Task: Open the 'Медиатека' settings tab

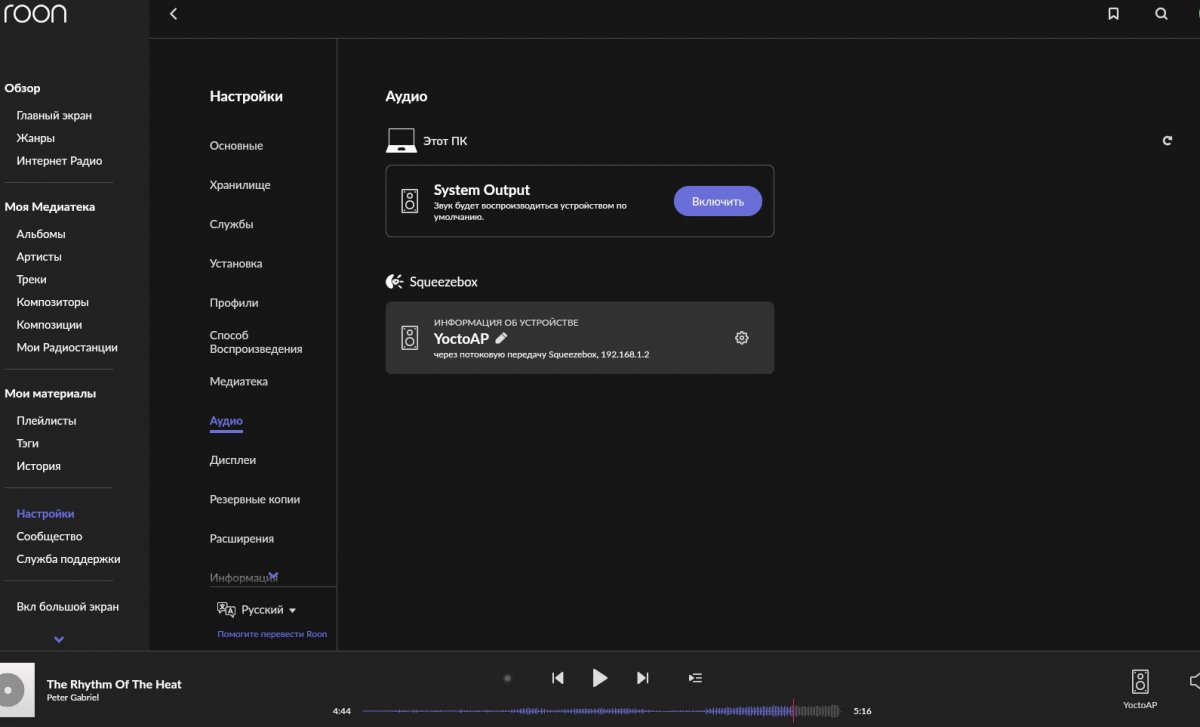Action: pos(239,382)
